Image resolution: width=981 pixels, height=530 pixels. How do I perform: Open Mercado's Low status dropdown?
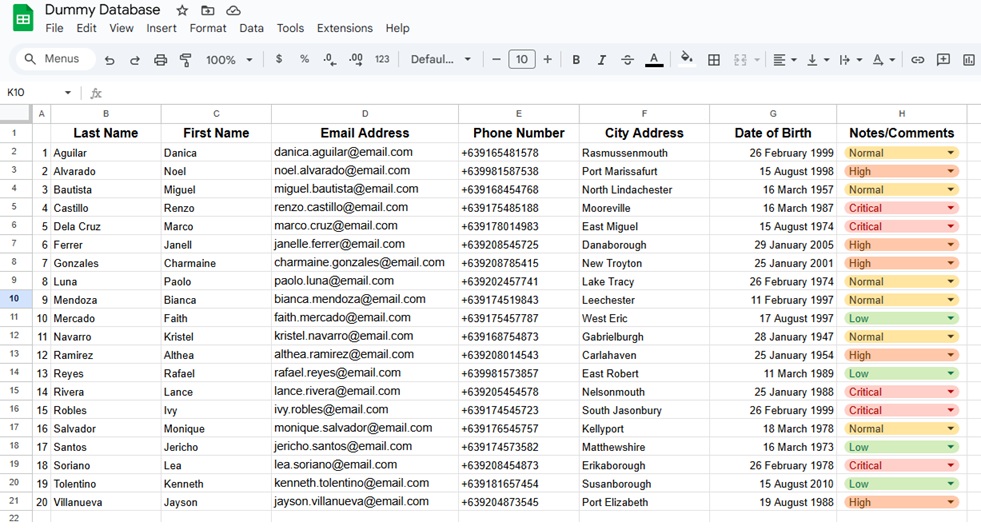[950, 318]
